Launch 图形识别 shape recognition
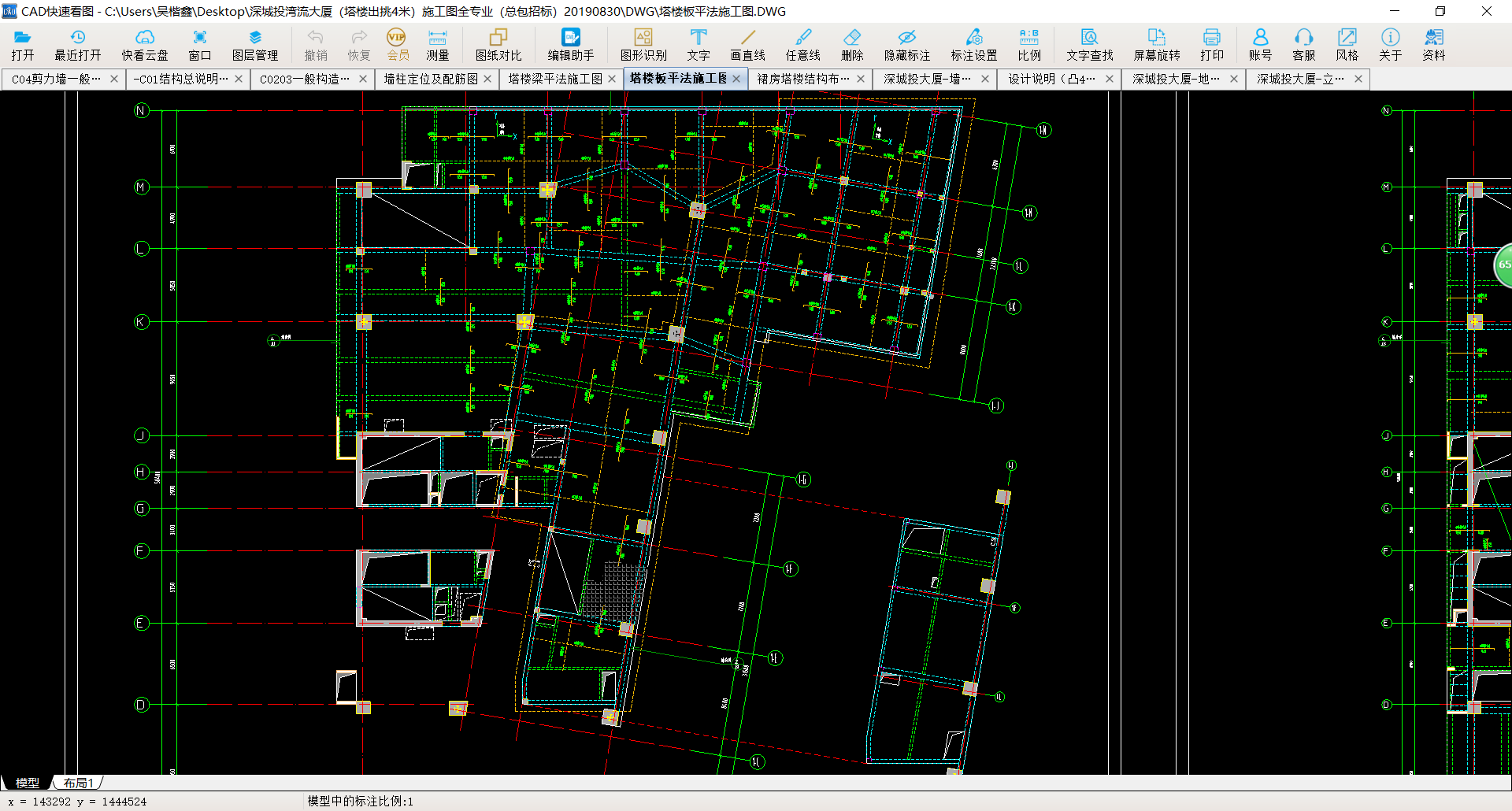 point(643,45)
